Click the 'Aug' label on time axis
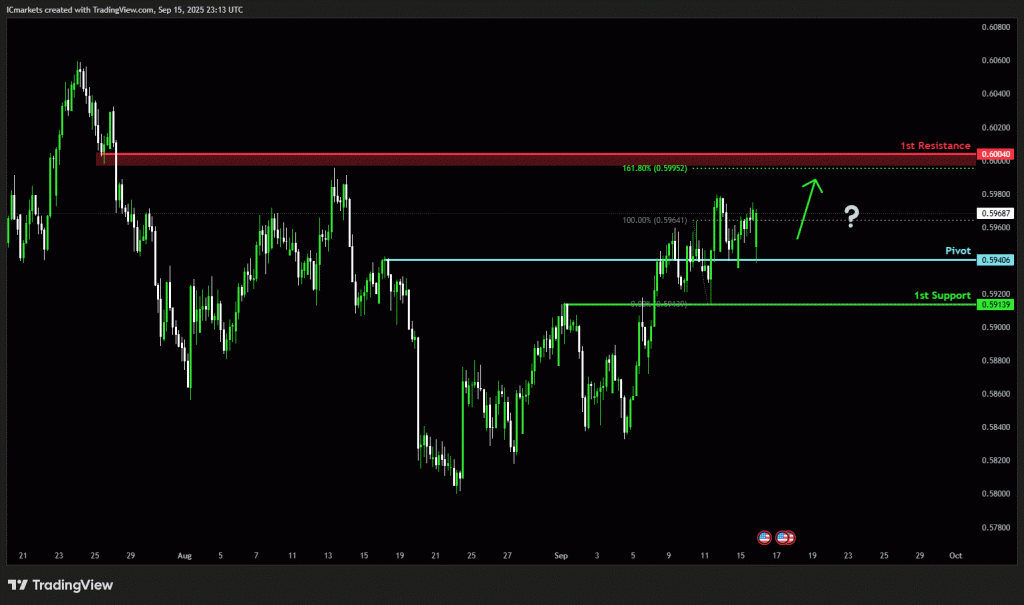The height and width of the screenshot is (605, 1024). point(185,556)
